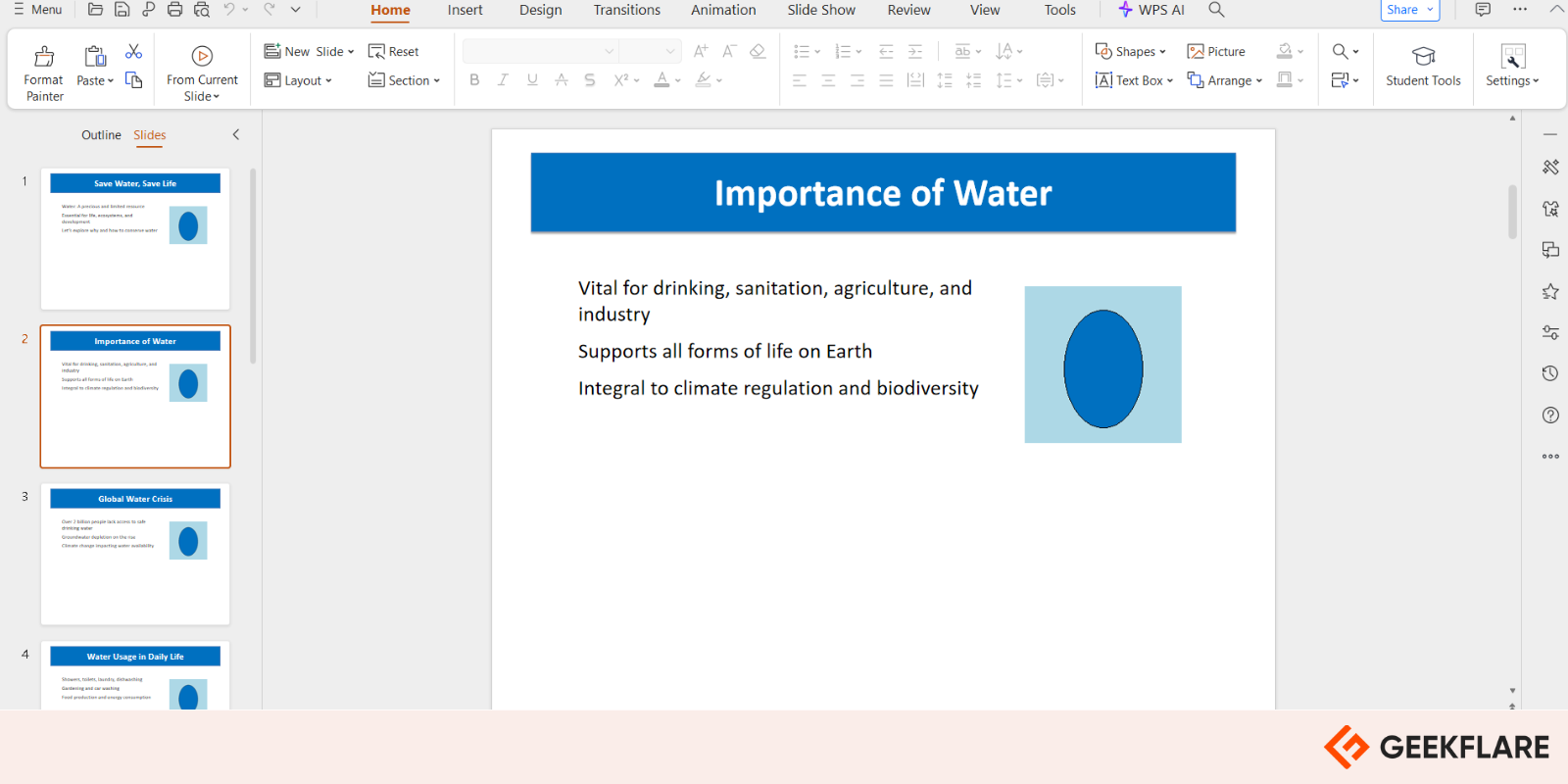Image resolution: width=1568 pixels, height=784 pixels.
Task: Collapse the slide panel with the chevron
Action: (x=236, y=135)
